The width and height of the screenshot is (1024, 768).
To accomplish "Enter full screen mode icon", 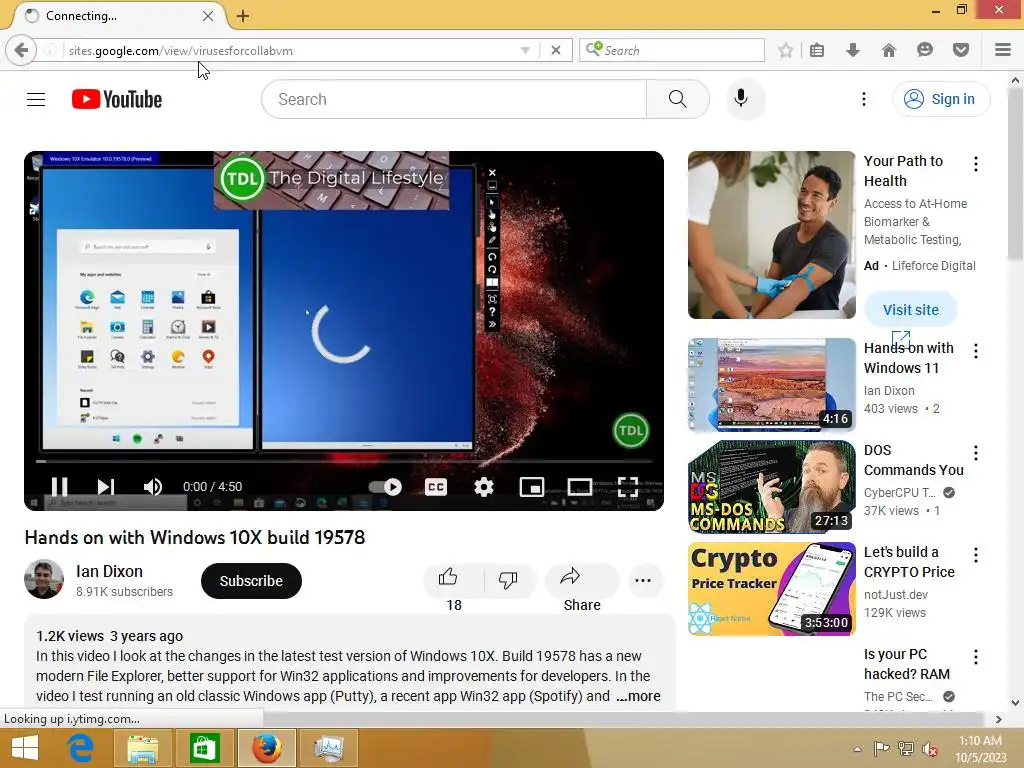I will [628, 487].
